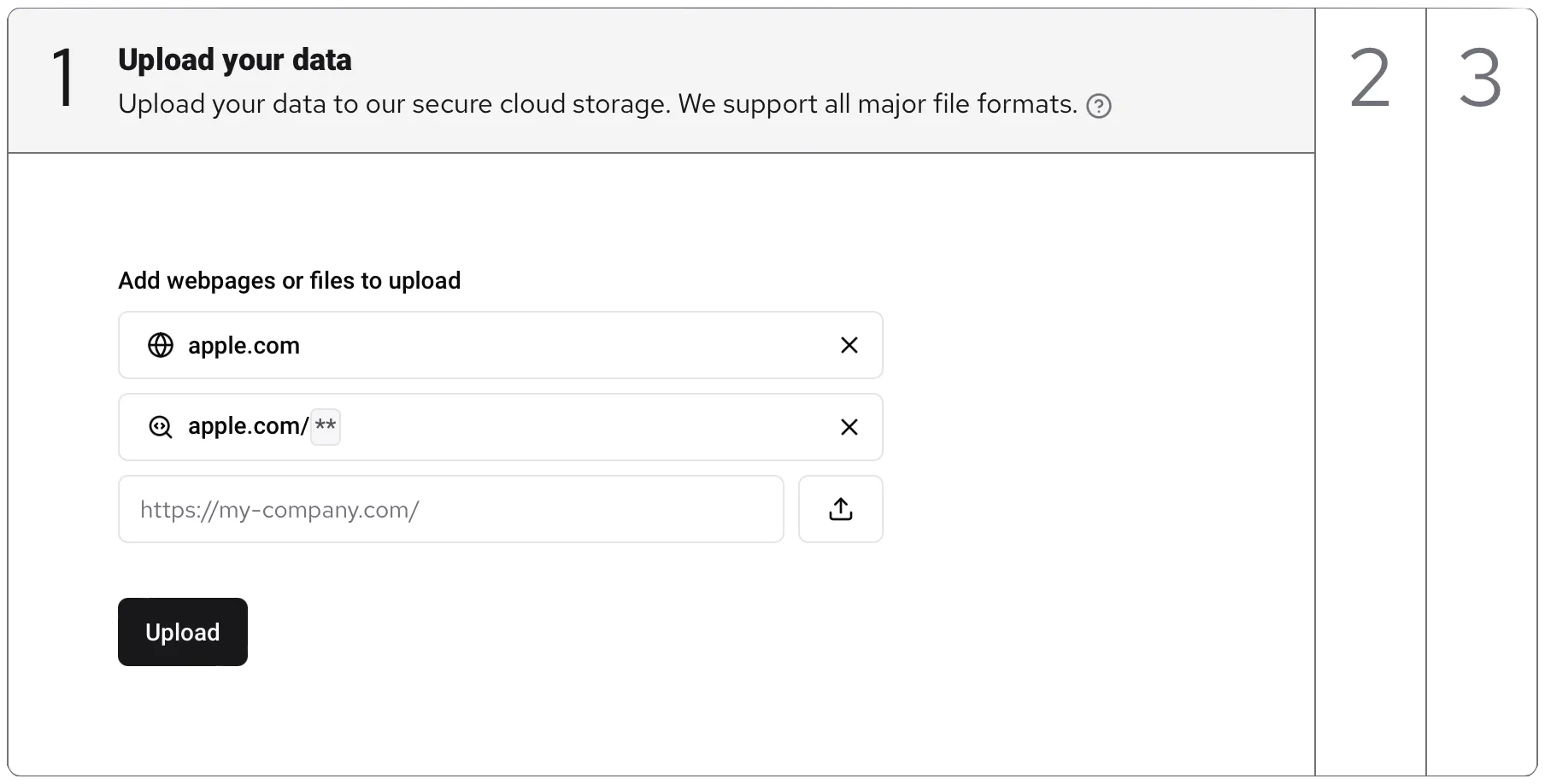
Task: Click the apple.com/ text in crawl row
Action: point(248,426)
